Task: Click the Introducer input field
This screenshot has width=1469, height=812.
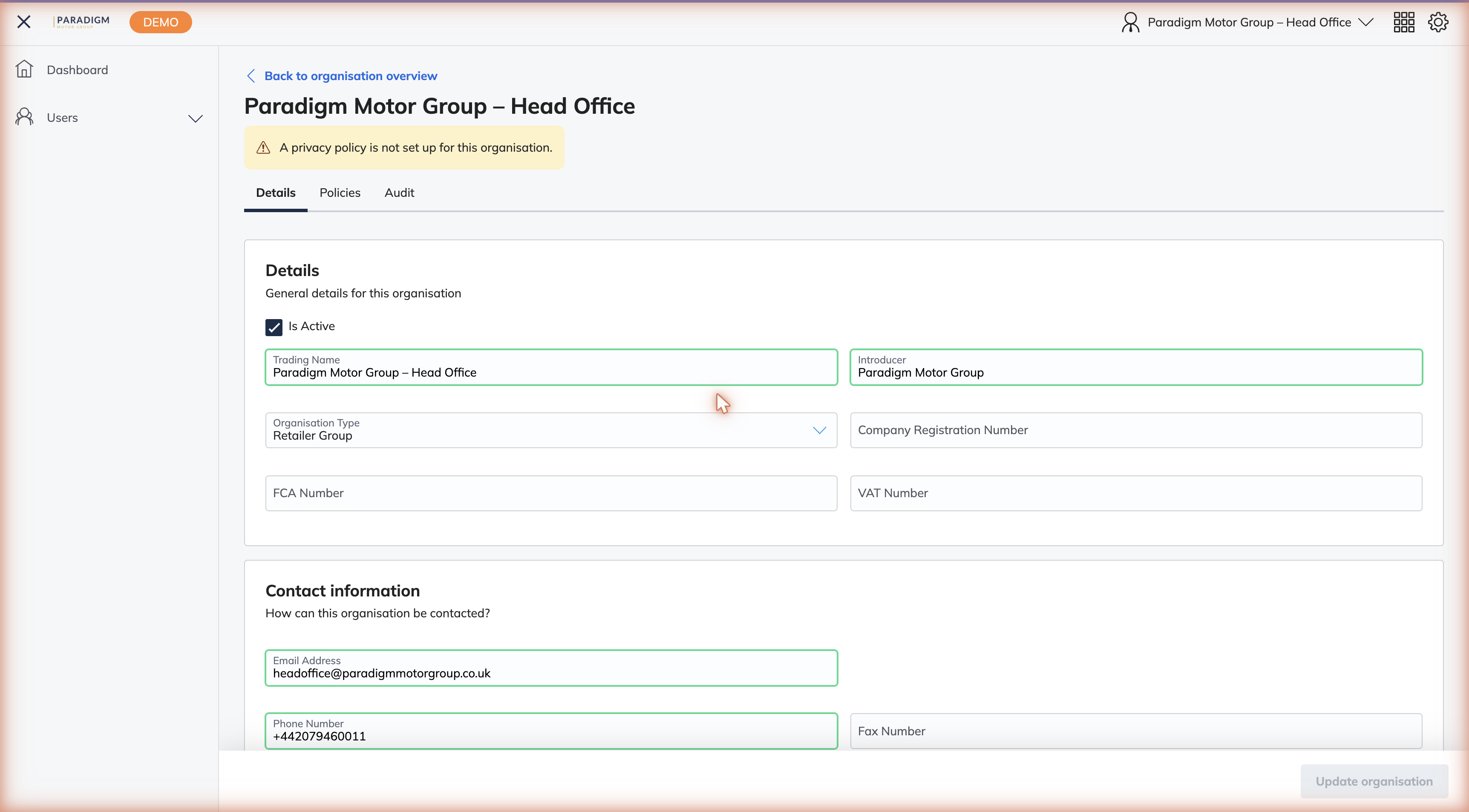Action: tap(1136, 367)
